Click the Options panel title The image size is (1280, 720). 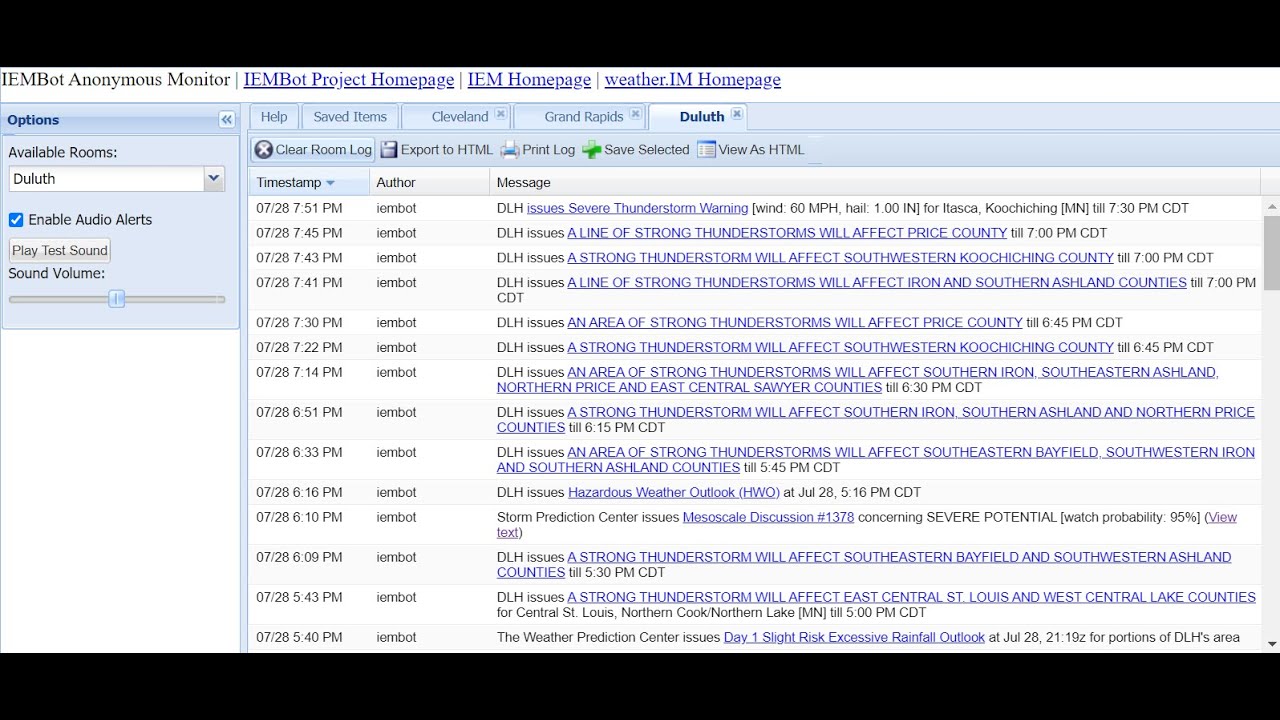point(33,120)
